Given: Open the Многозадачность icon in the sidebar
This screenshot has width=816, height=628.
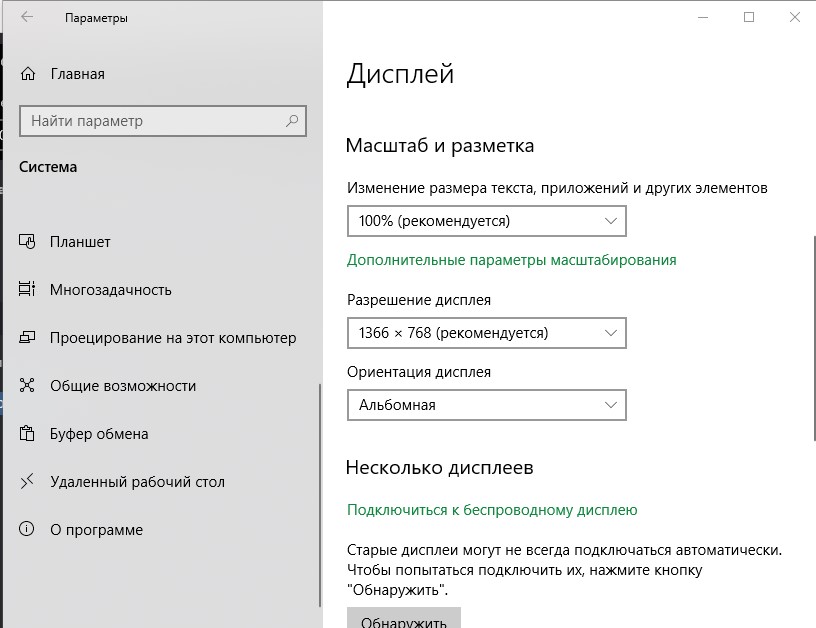Looking at the screenshot, I should (x=27, y=289).
